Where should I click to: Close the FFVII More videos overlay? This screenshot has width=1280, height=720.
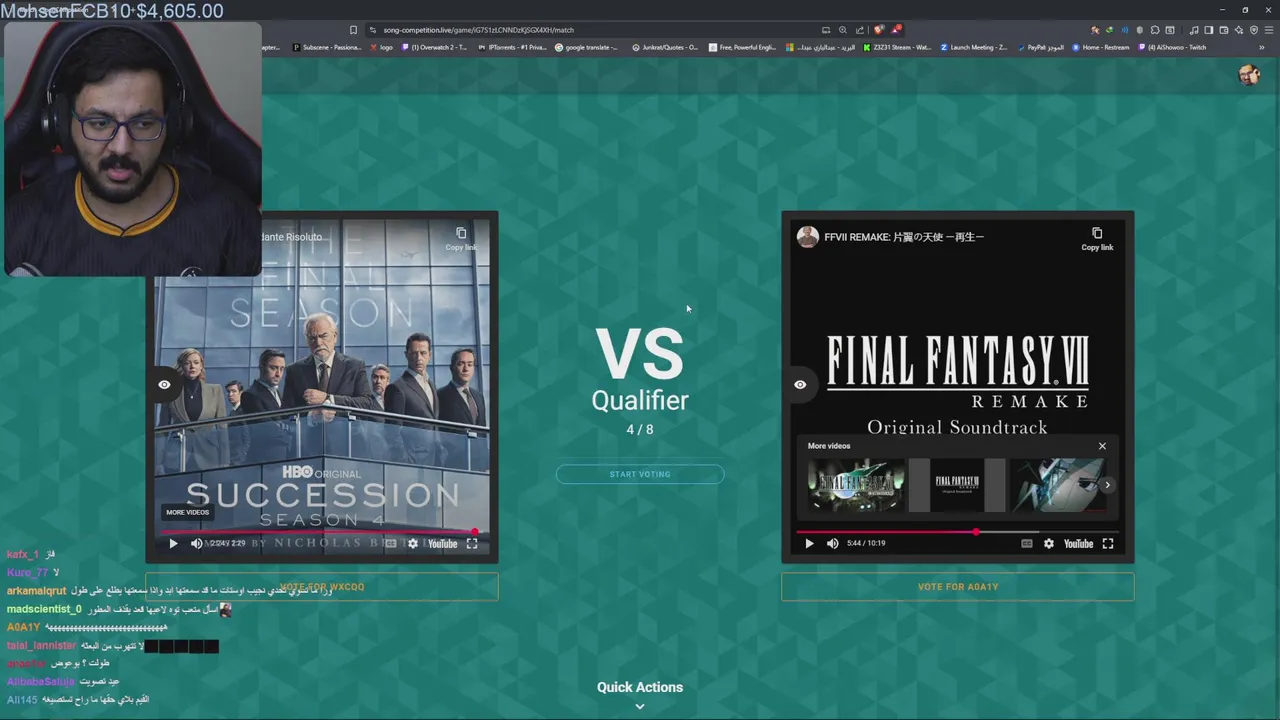click(1102, 446)
